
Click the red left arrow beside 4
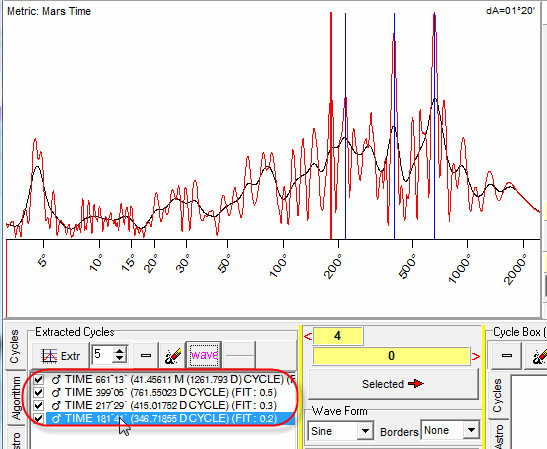(x=308, y=336)
